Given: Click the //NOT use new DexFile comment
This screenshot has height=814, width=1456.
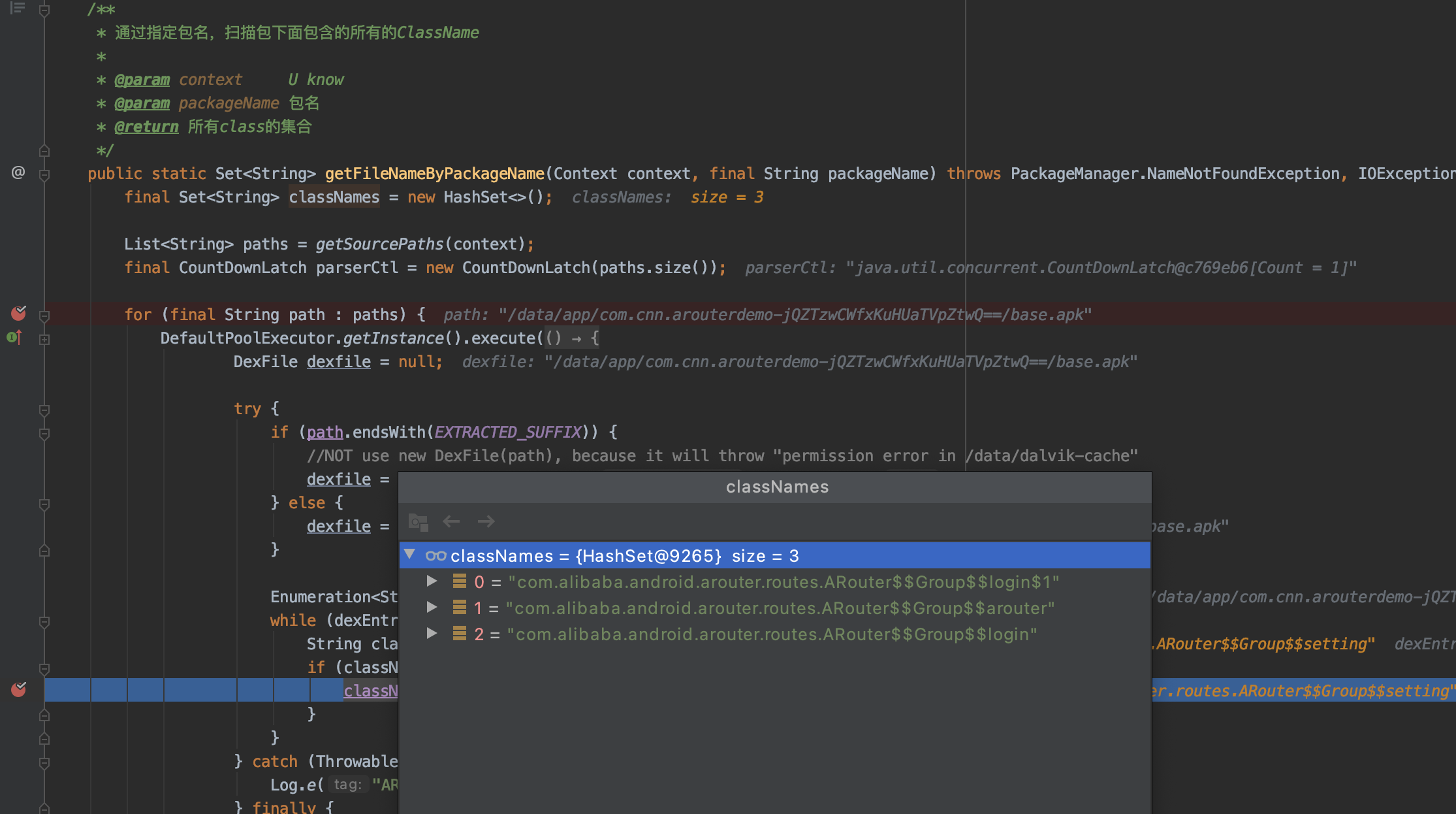Looking at the screenshot, I should point(722,456).
